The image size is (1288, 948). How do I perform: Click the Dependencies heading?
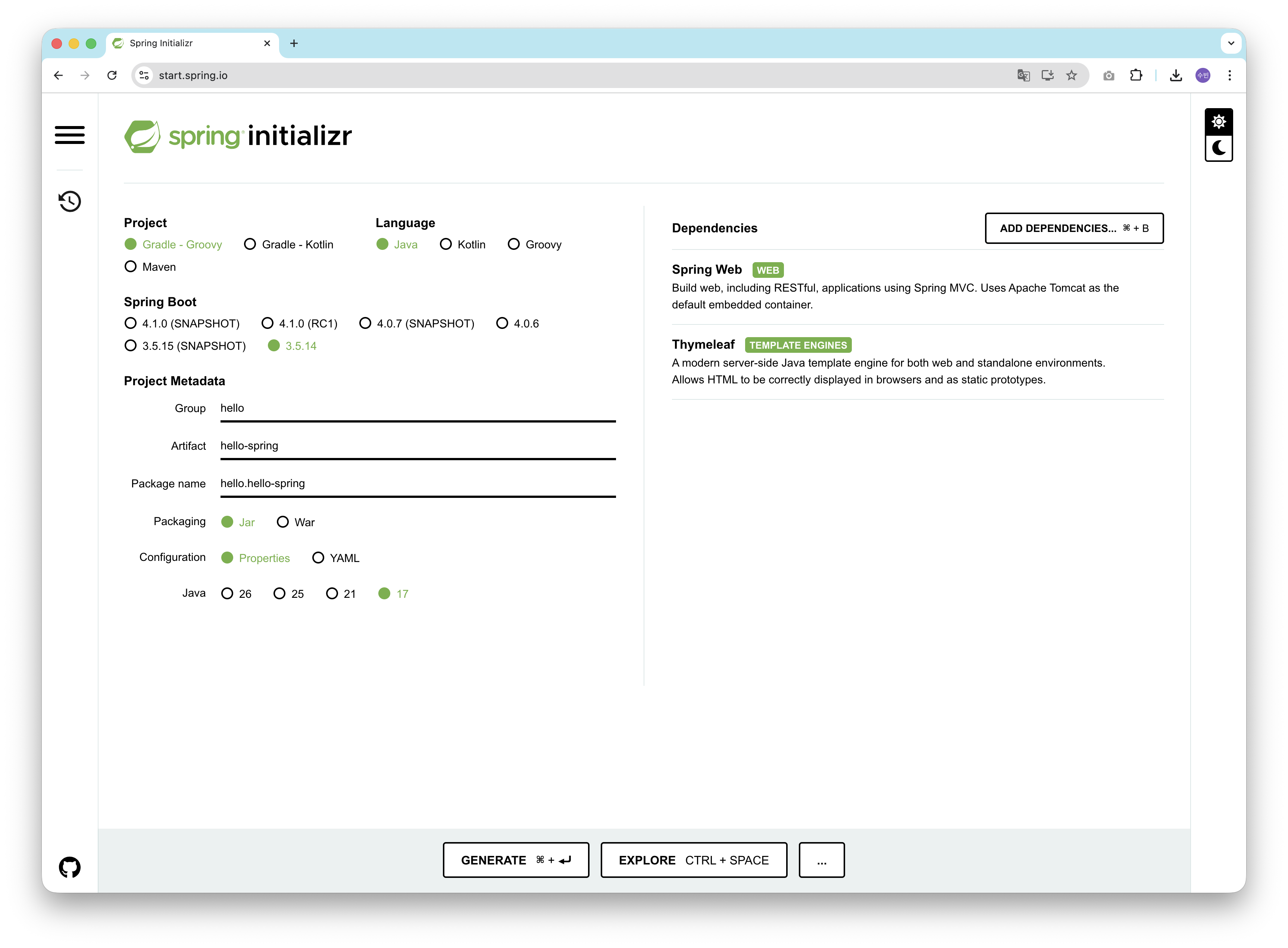(x=715, y=228)
